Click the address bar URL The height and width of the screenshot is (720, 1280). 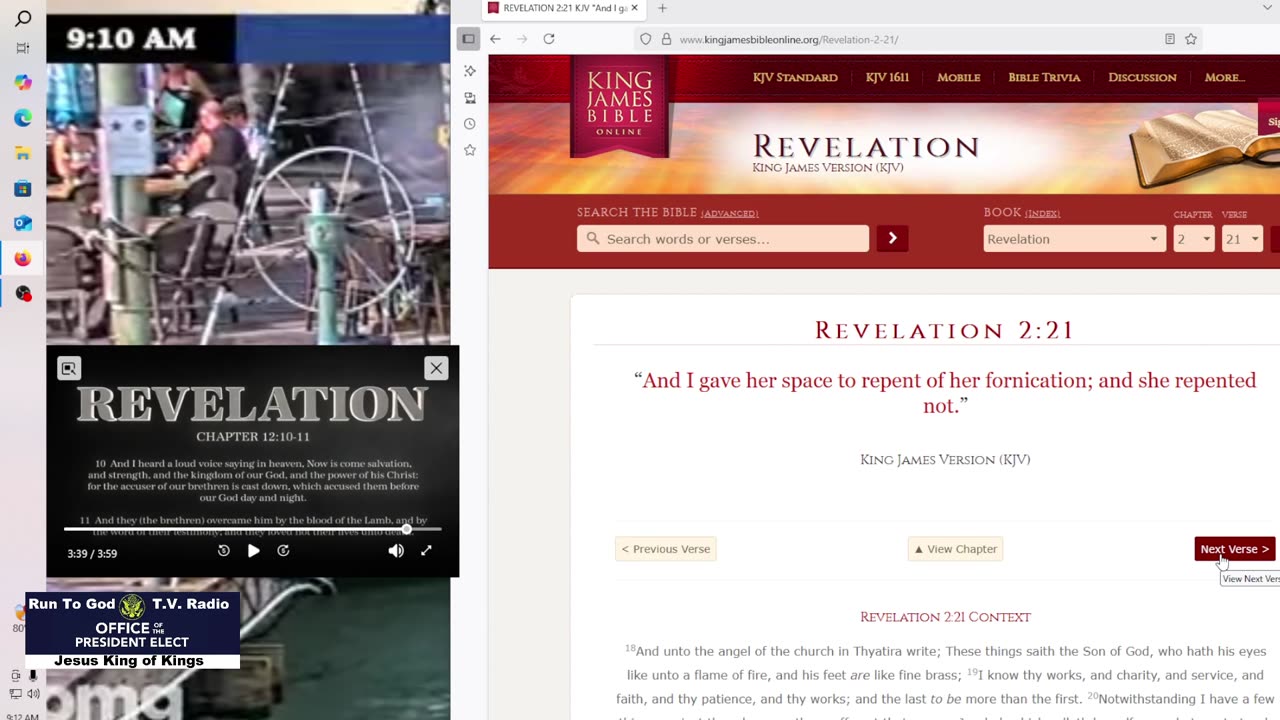click(x=789, y=39)
